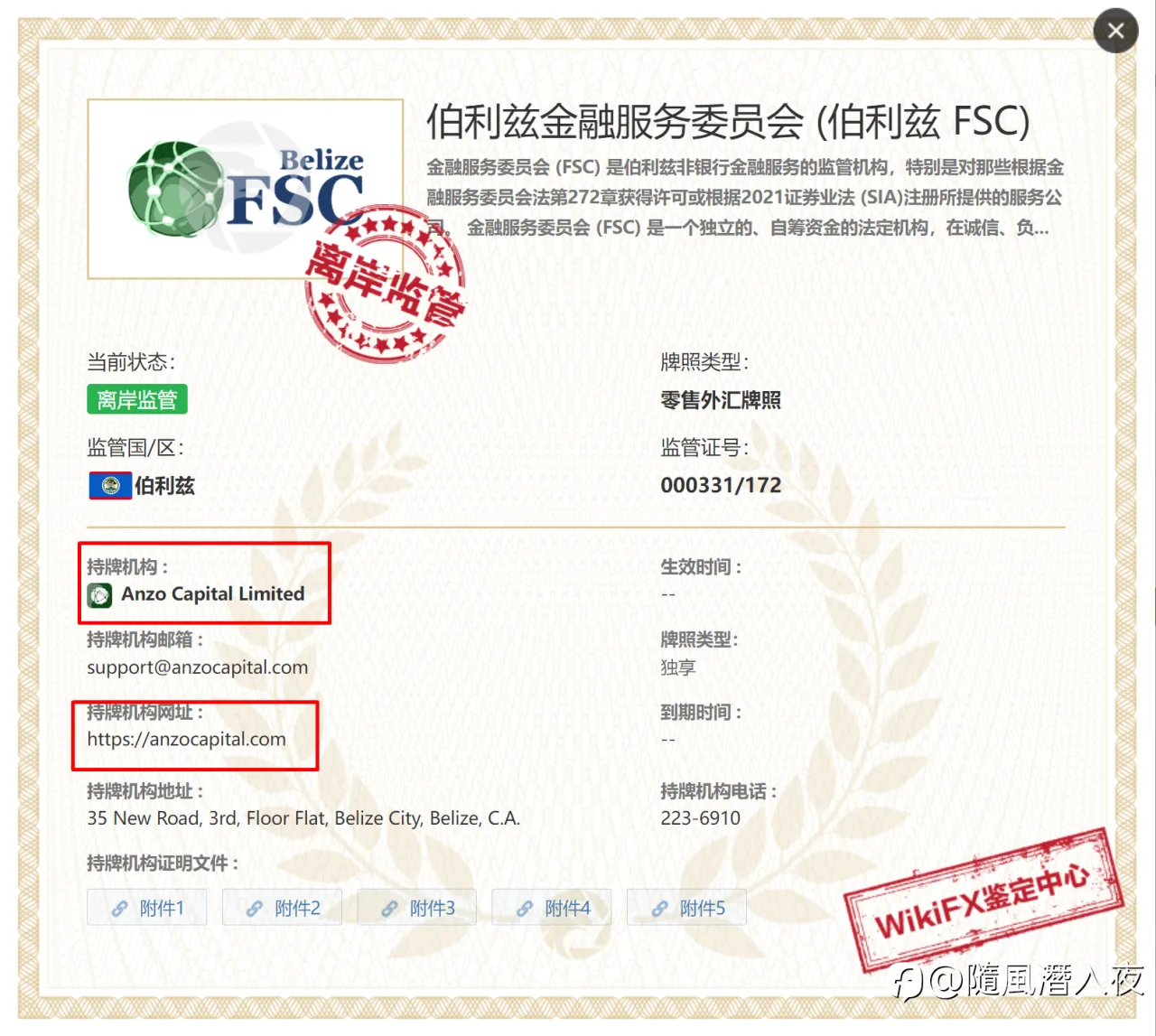Screen dimensions: 1156x1036
Task: Click address 35 New Road, 3rd Floor Flat
Action: [303, 818]
